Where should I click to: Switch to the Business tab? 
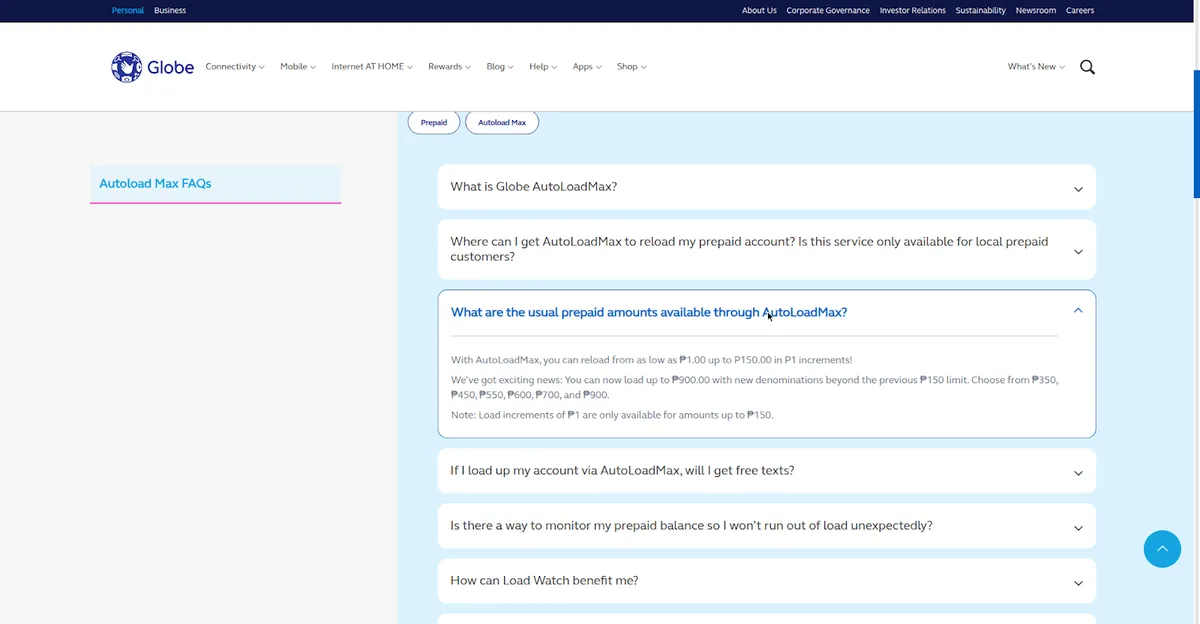pyautogui.click(x=170, y=11)
